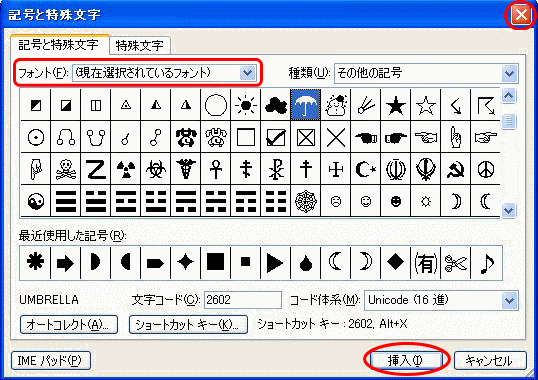Select the empty ballot box symbol
The height and width of the screenshot is (380, 538).
coord(246,137)
